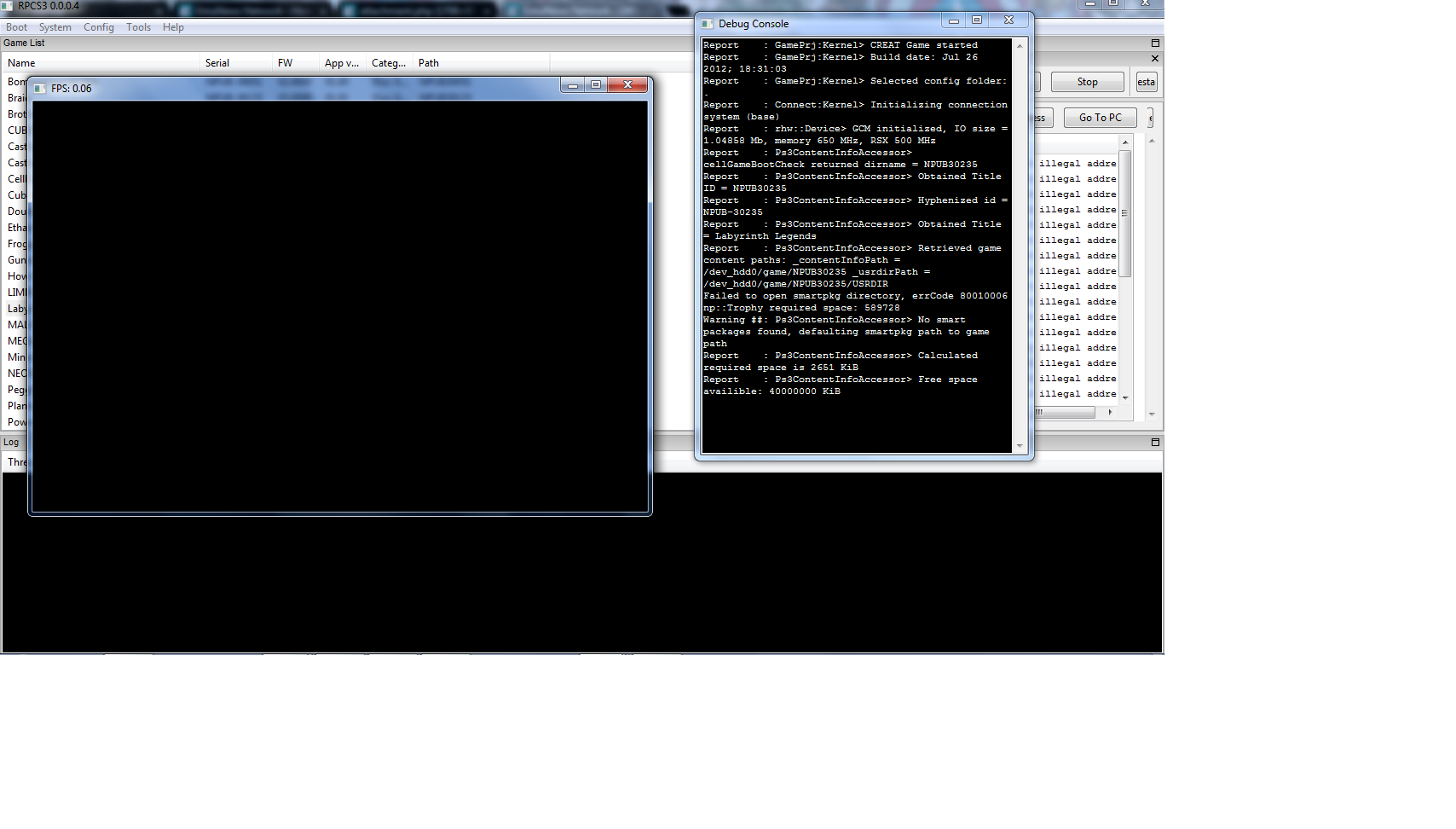Sort game list by App version column
The image size is (1456, 829).
343,63
